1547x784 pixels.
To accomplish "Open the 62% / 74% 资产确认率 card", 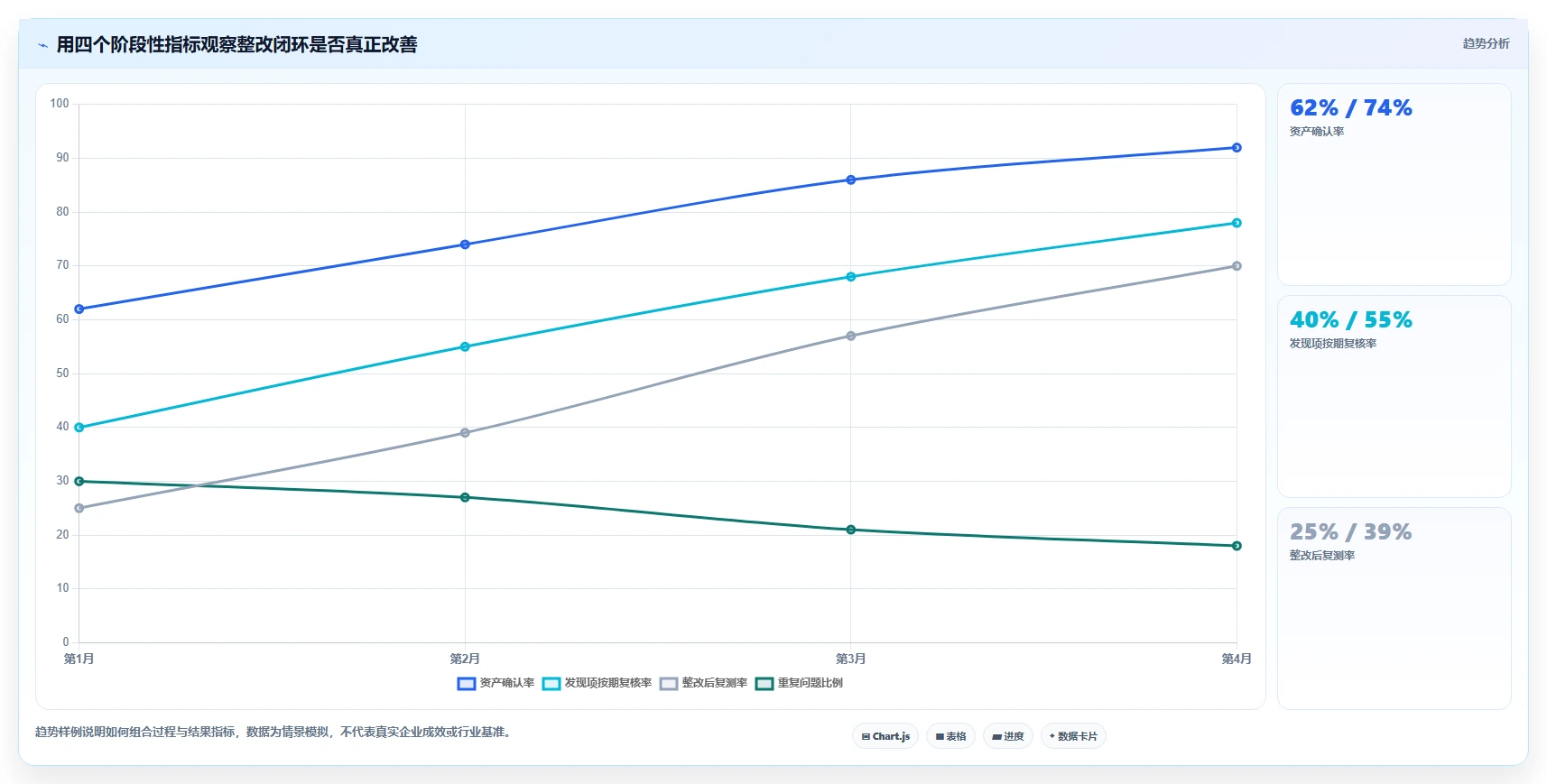I will 1394,185.
